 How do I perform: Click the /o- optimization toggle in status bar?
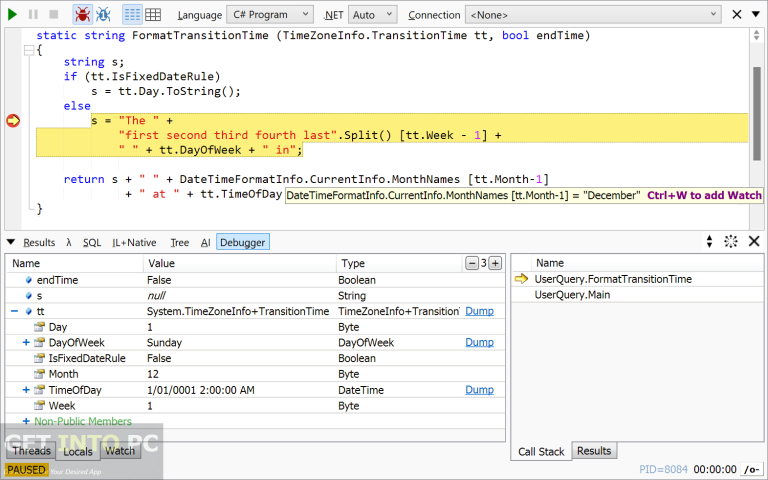click(751, 470)
